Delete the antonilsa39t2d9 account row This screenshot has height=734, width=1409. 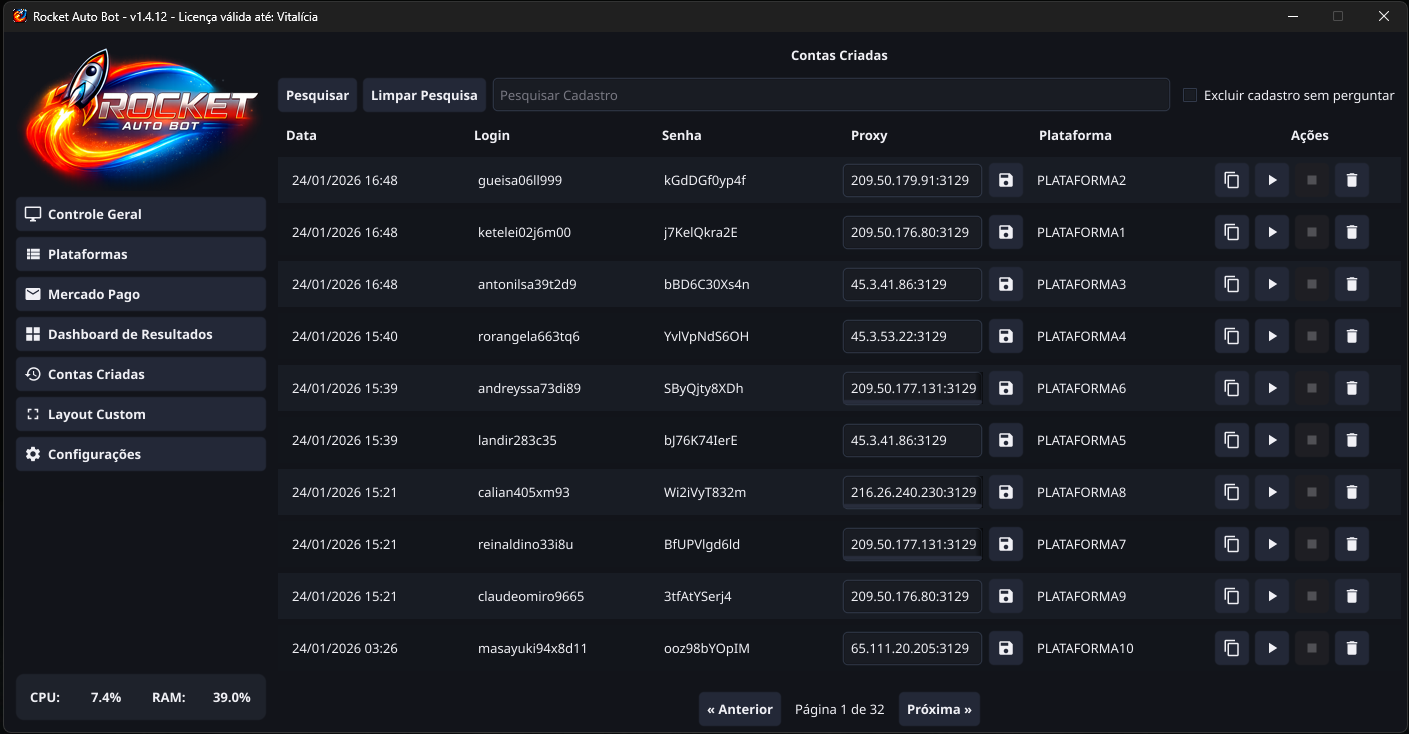click(x=1352, y=285)
